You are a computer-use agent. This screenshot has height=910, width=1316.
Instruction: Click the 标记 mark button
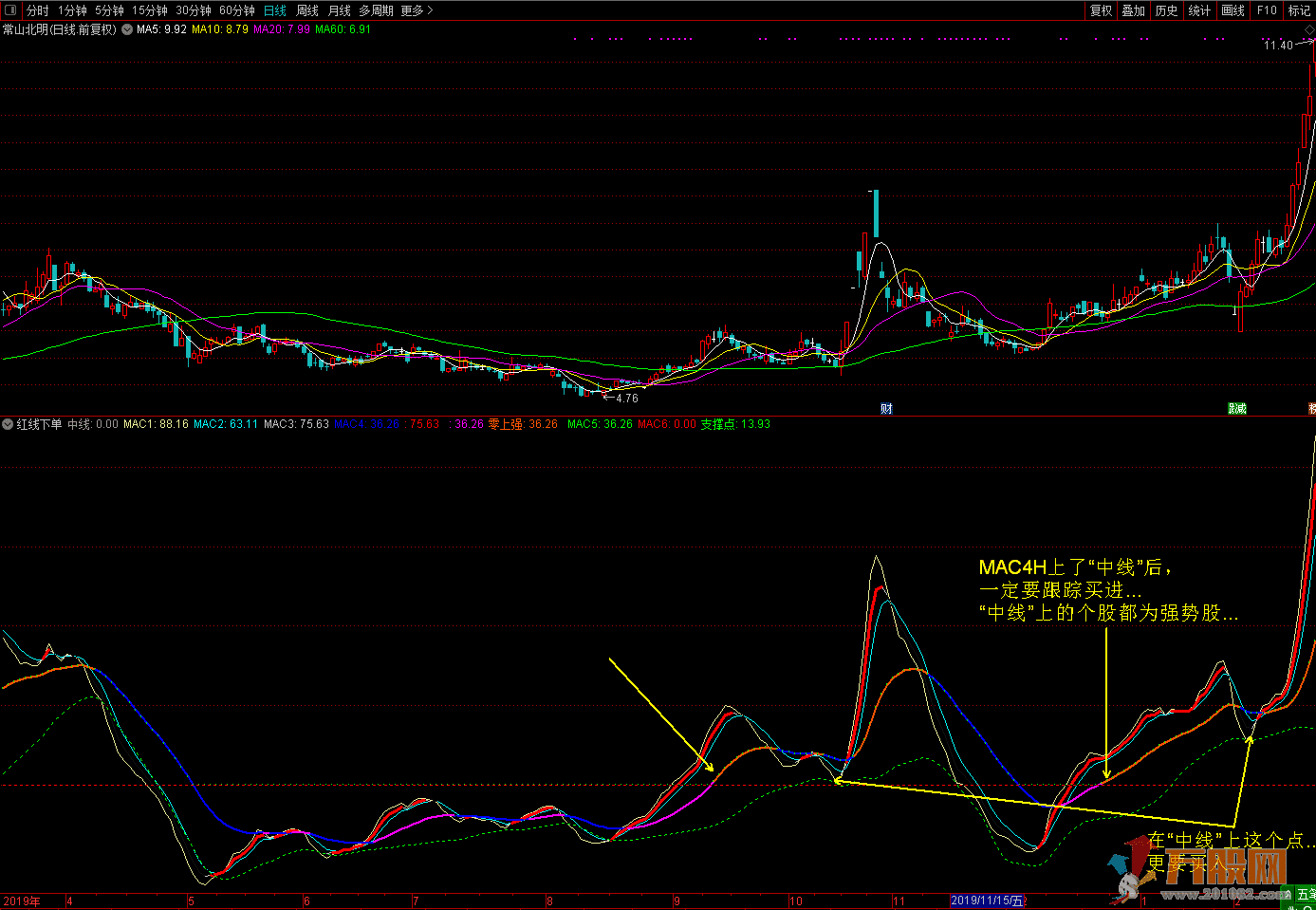click(1299, 10)
